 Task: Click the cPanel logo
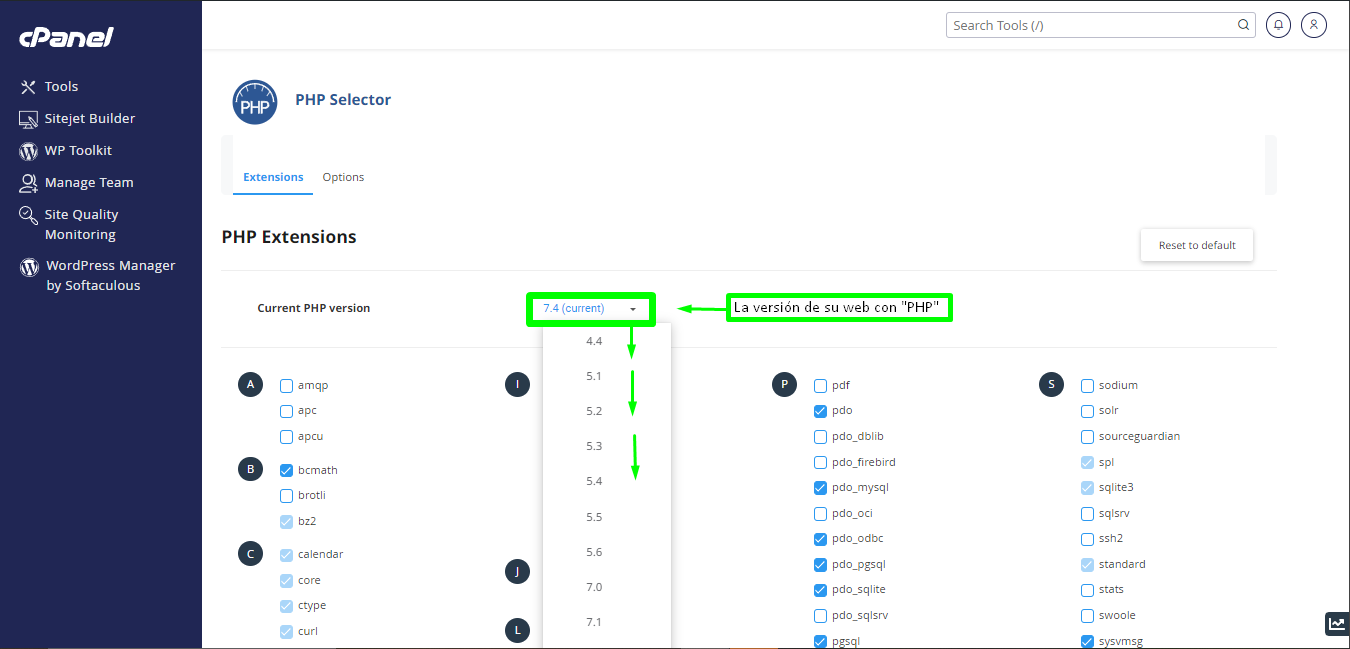[x=66, y=37]
